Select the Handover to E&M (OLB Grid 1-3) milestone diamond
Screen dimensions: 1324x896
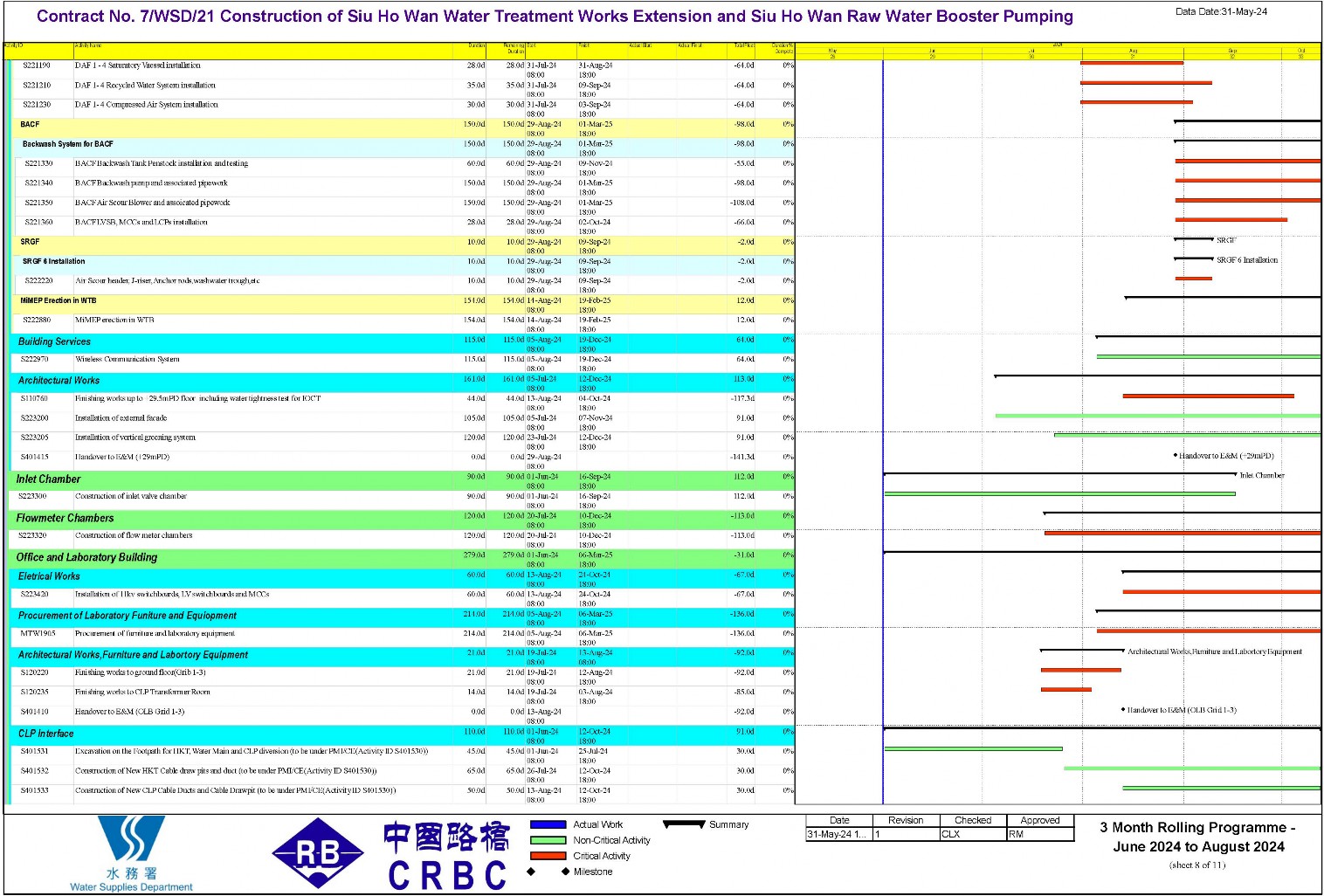(1123, 710)
